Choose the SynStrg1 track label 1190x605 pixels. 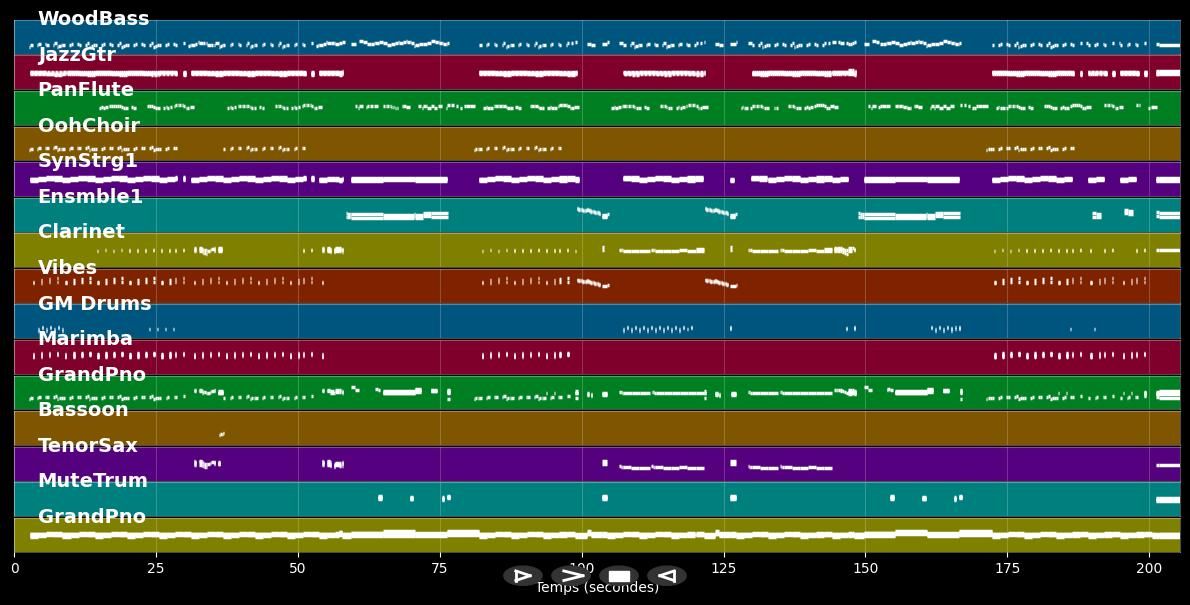88,161
